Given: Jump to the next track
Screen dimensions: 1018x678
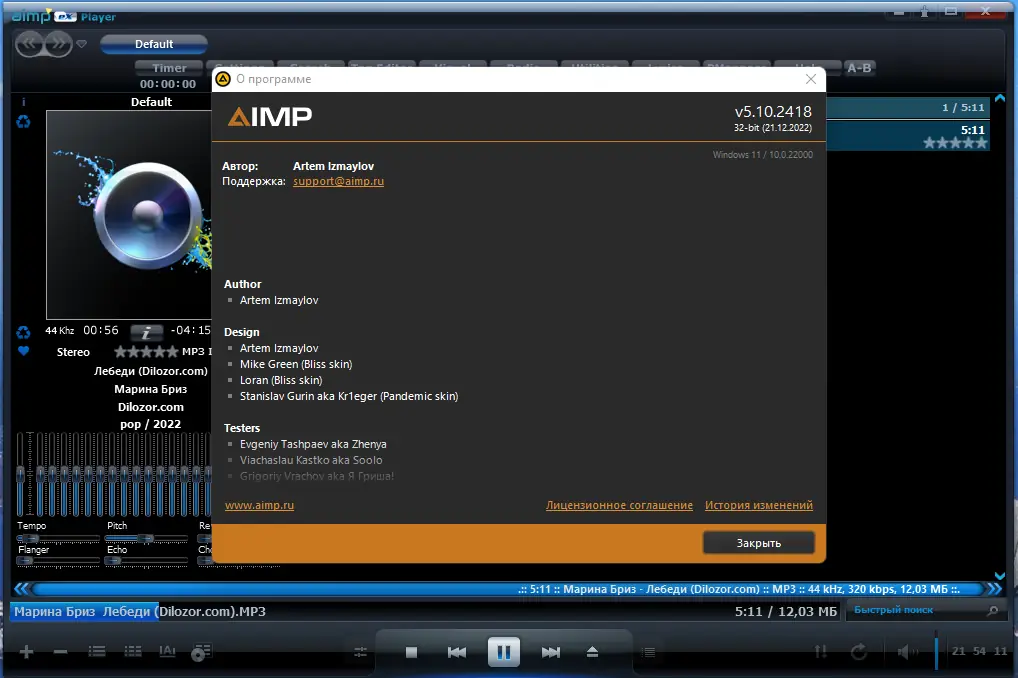Looking at the screenshot, I should click(551, 652).
